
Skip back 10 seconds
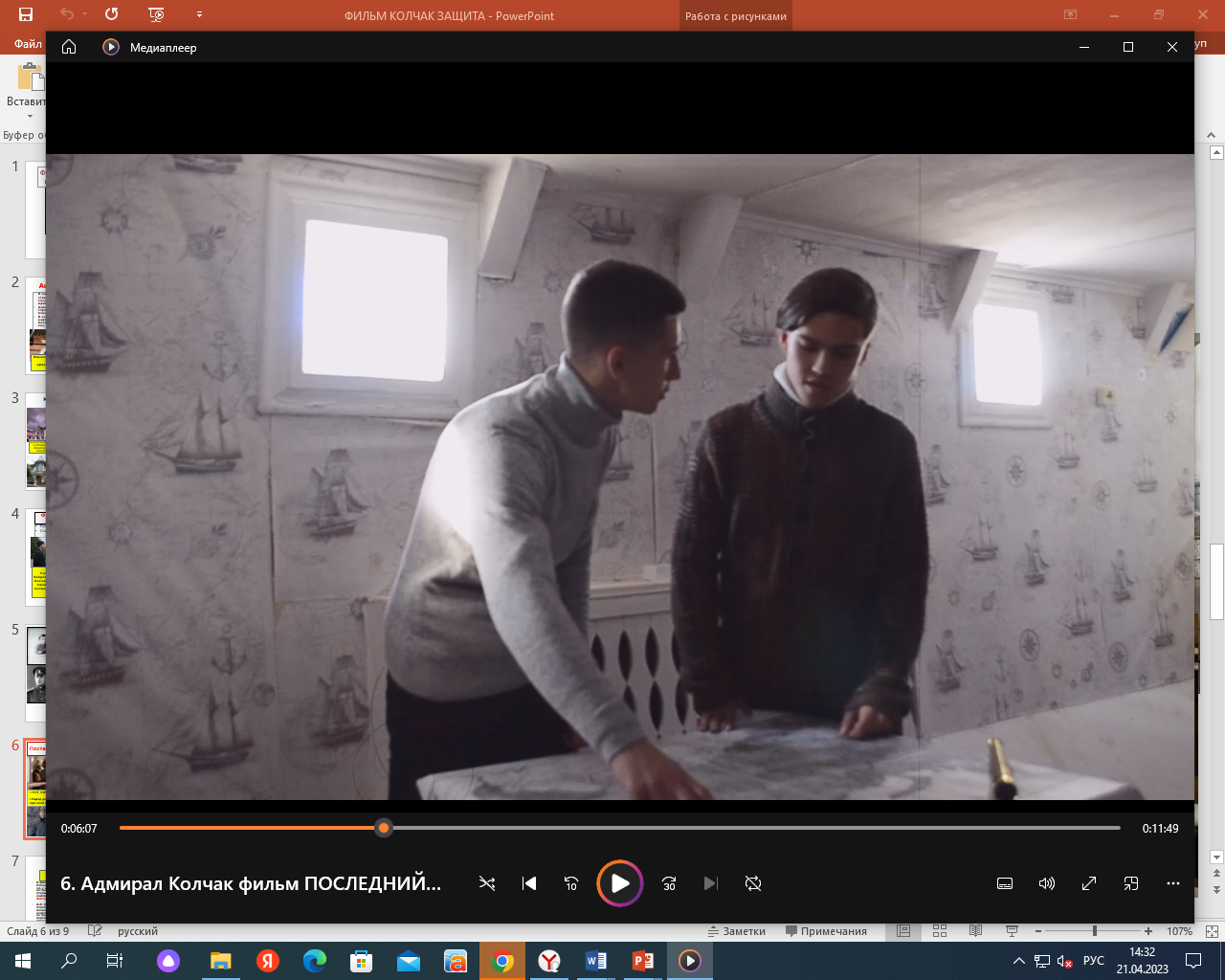pos(571,883)
